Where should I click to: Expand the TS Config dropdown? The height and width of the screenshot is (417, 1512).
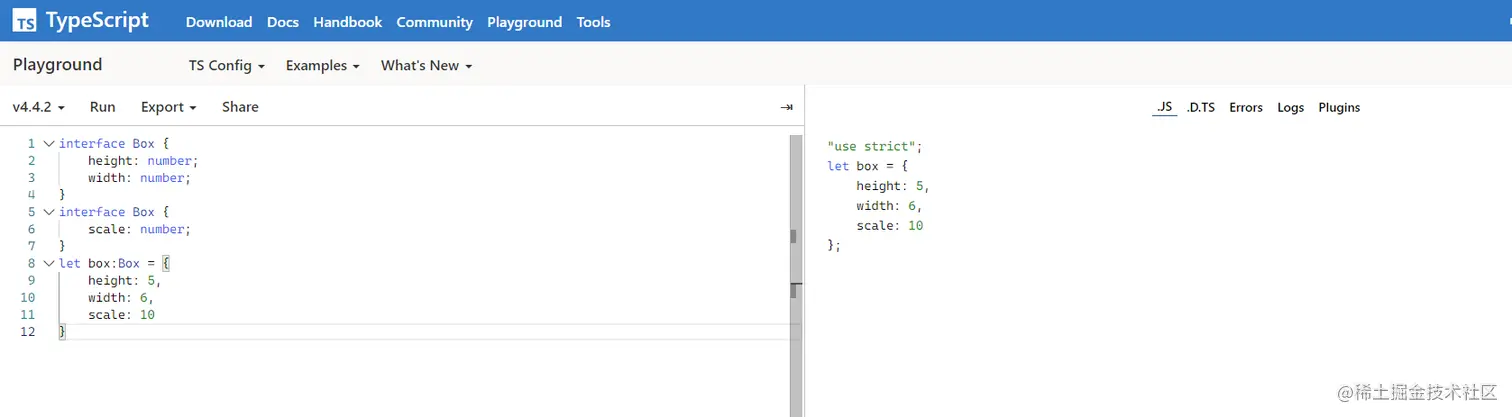227,65
